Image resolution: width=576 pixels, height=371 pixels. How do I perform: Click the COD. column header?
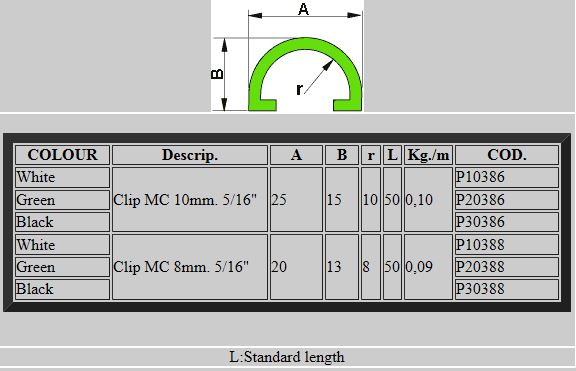(507, 155)
